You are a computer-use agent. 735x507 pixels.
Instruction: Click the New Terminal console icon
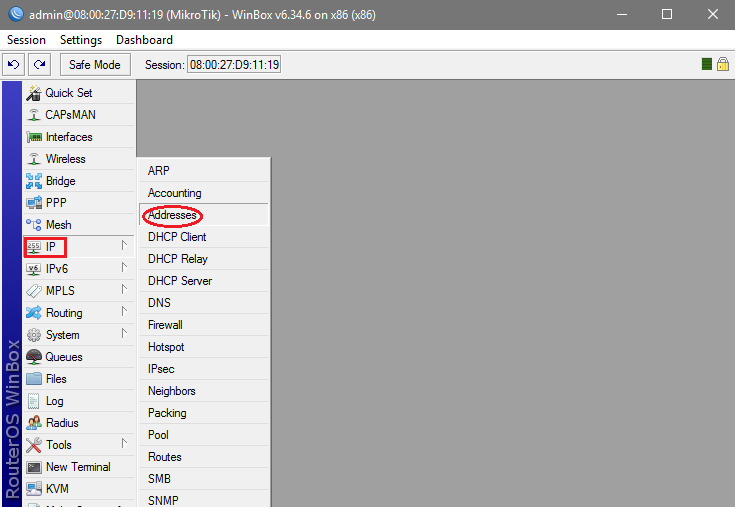[34, 467]
